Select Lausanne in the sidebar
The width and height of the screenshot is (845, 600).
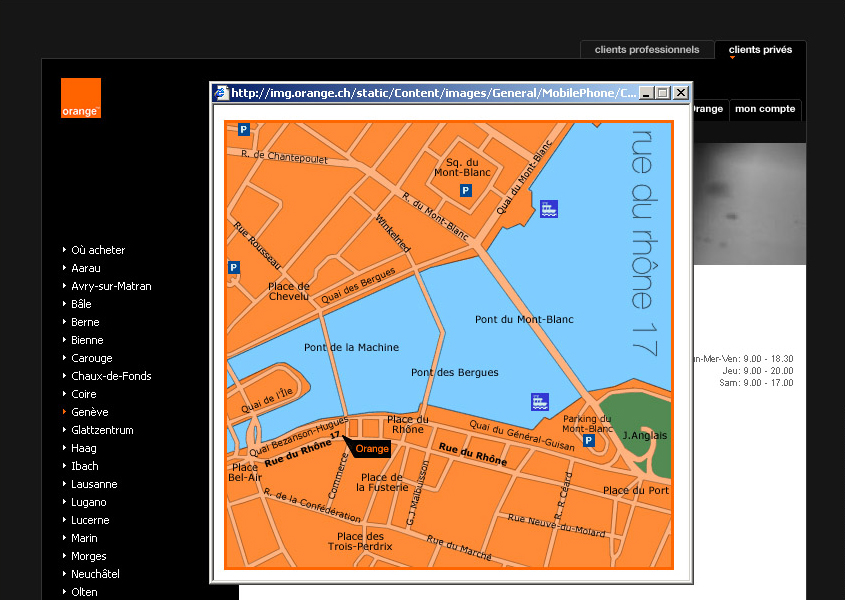tap(94, 484)
